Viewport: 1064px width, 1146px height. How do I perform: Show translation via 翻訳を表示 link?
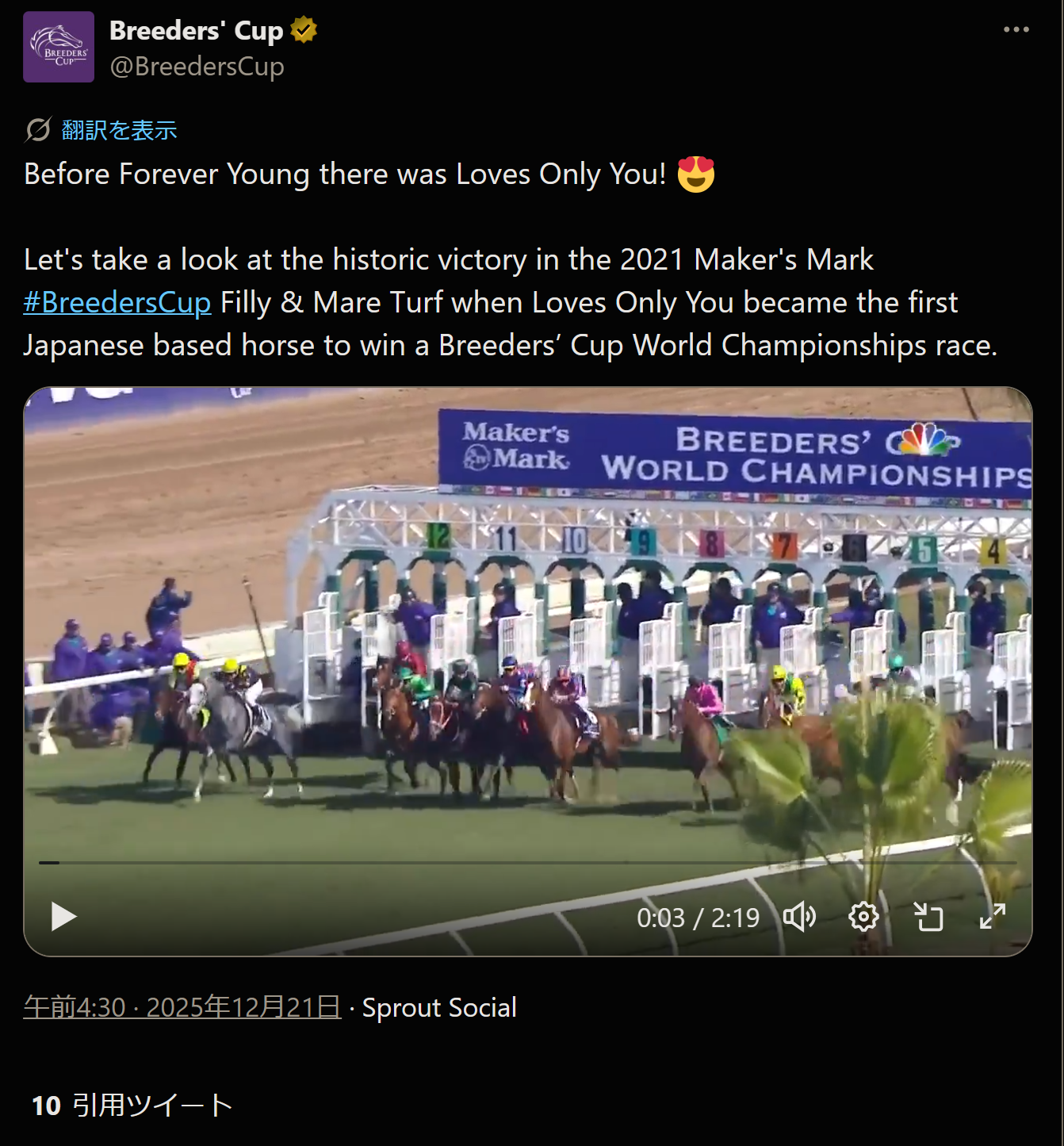(x=120, y=130)
